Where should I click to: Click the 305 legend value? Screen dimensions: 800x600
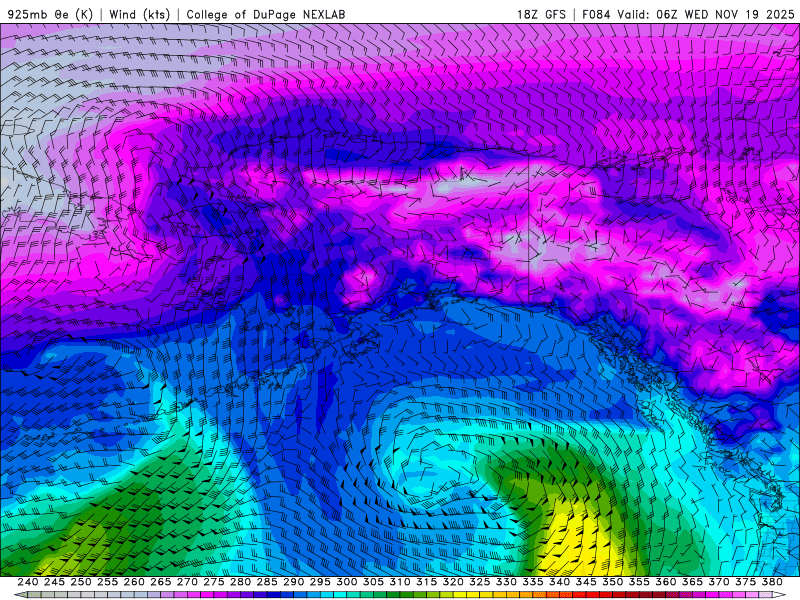(x=373, y=582)
